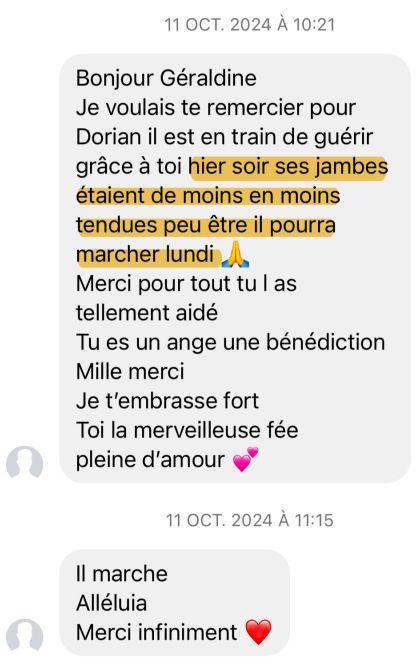This screenshot has height=669, width=420.
Task: Tap highlighted text "hier soir ses jambes"
Action: click(x=289, y=166)
